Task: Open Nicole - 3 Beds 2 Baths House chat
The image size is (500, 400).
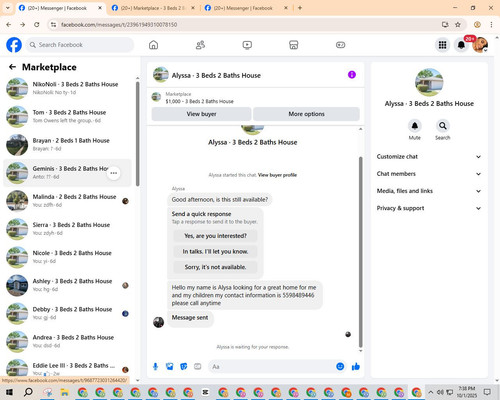Action: [67, 257]
